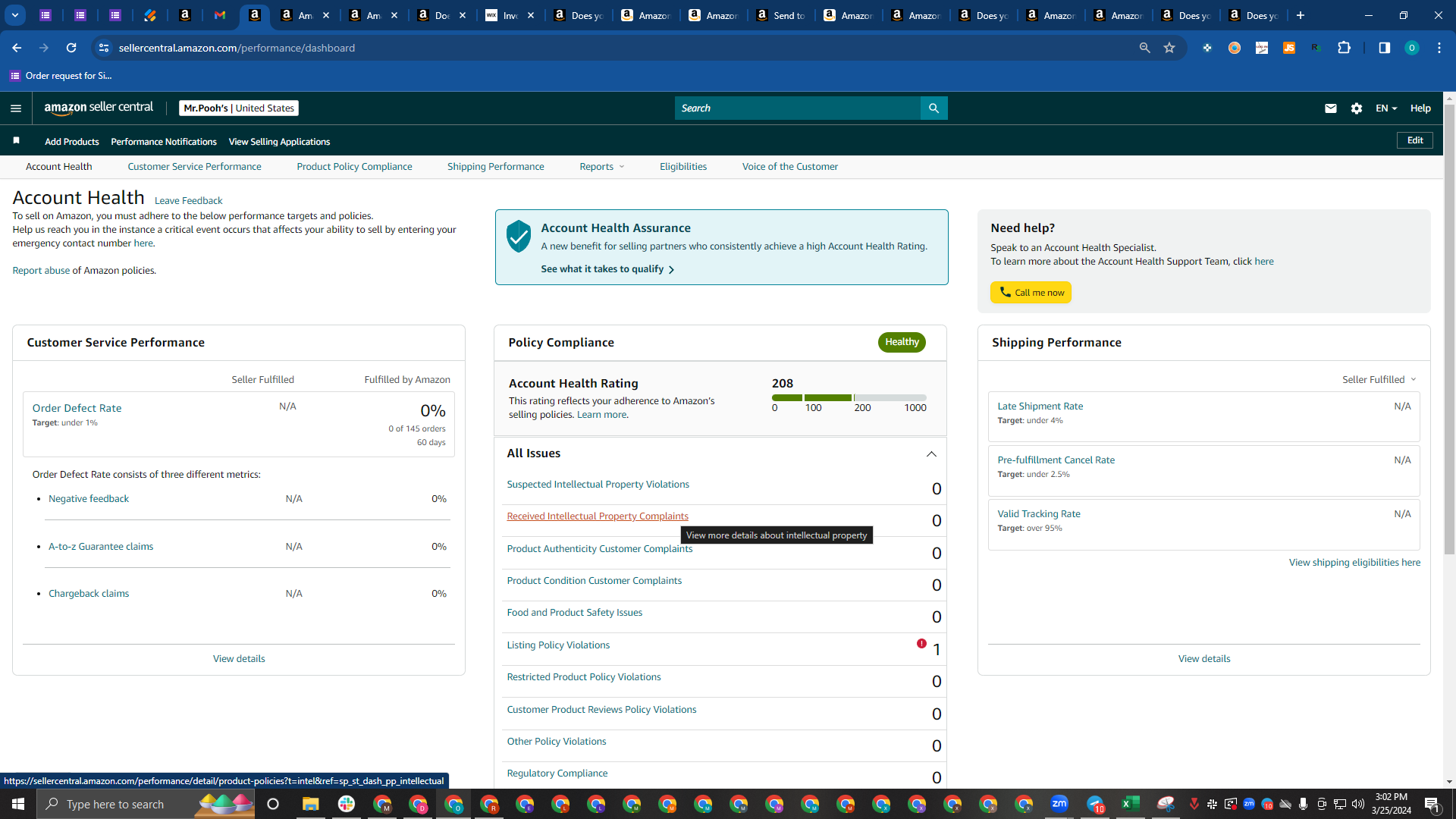Open Negative feedback metric link
The image size is (1456, 819).
click(89, 499)
